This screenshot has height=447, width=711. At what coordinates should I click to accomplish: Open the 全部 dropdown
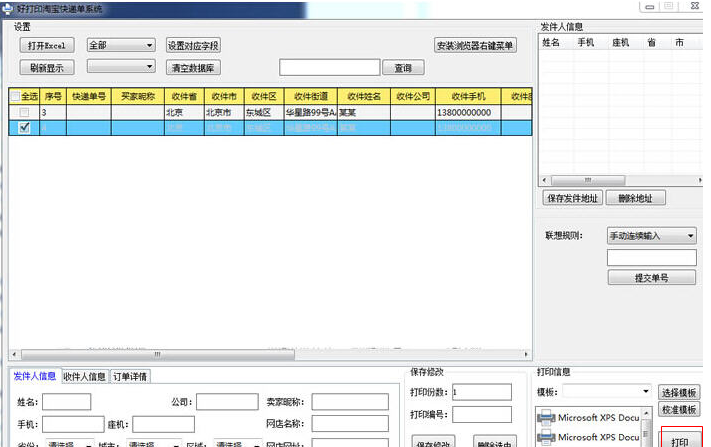tap(121, 45)
